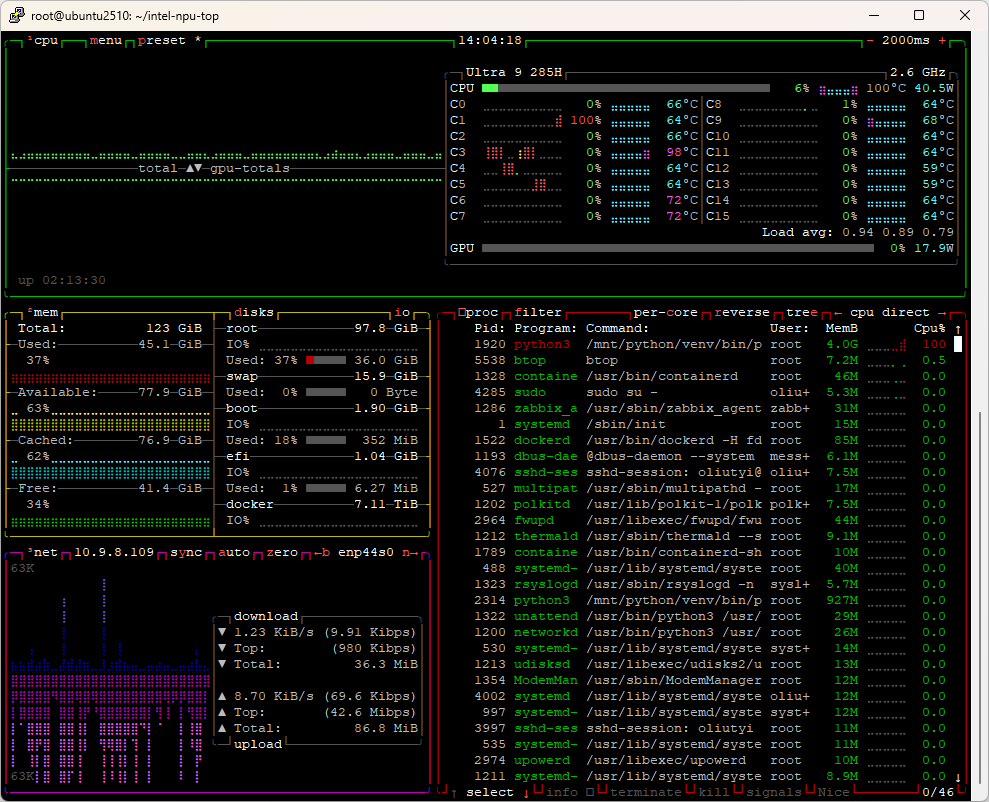Toggle auto scaling in net box
This screenshot has width=989, height=802.
pos(234,553)
